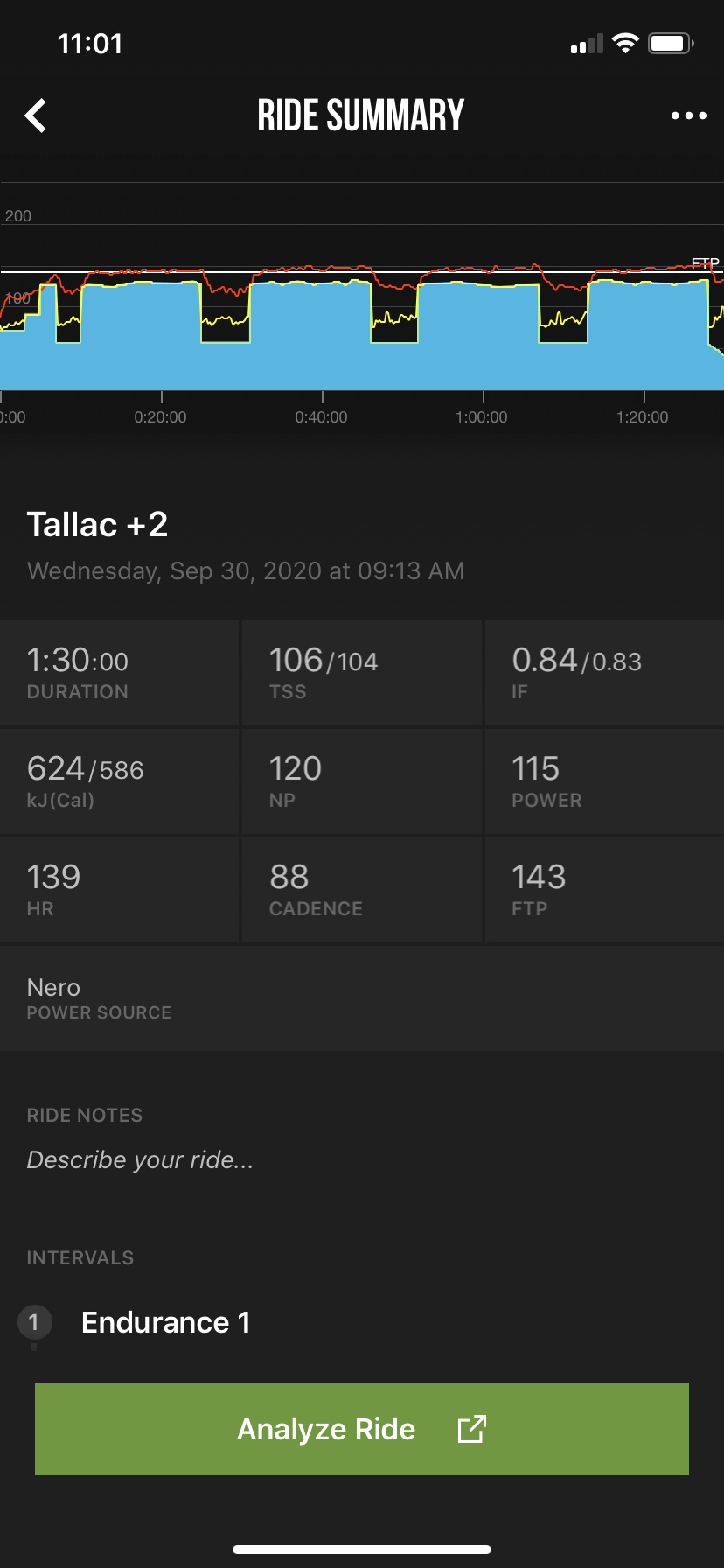The height and width of the screenshot is (1568, 724).
Task: Tap the Duration 1:30:00 tile
Action: pos(119,673)
